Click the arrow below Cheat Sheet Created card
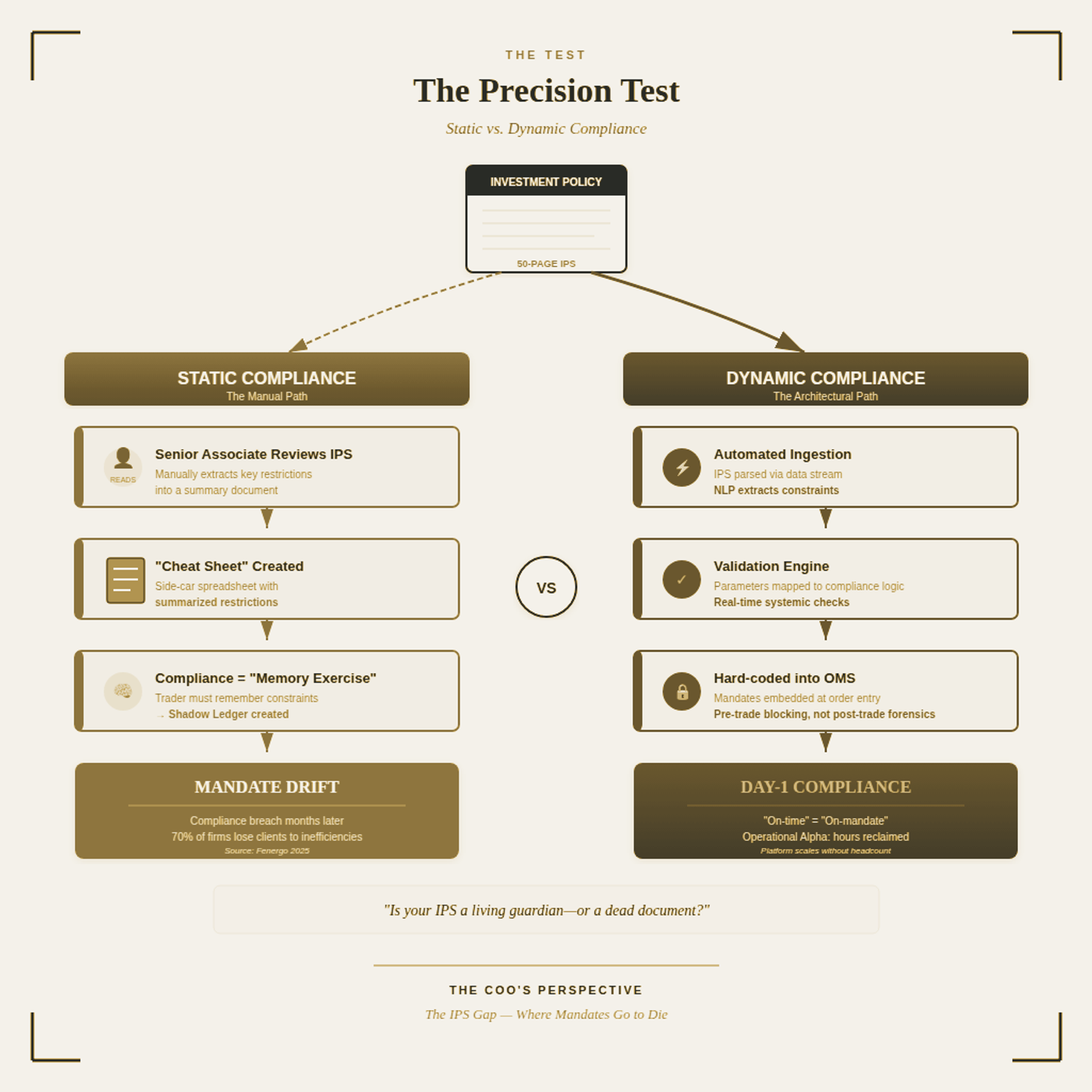Screen dimensions: 1092x1092 [x=267, y=630]
